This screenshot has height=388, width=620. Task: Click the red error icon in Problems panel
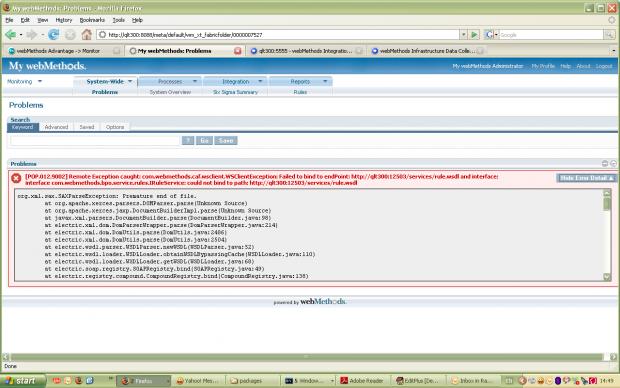16,178
